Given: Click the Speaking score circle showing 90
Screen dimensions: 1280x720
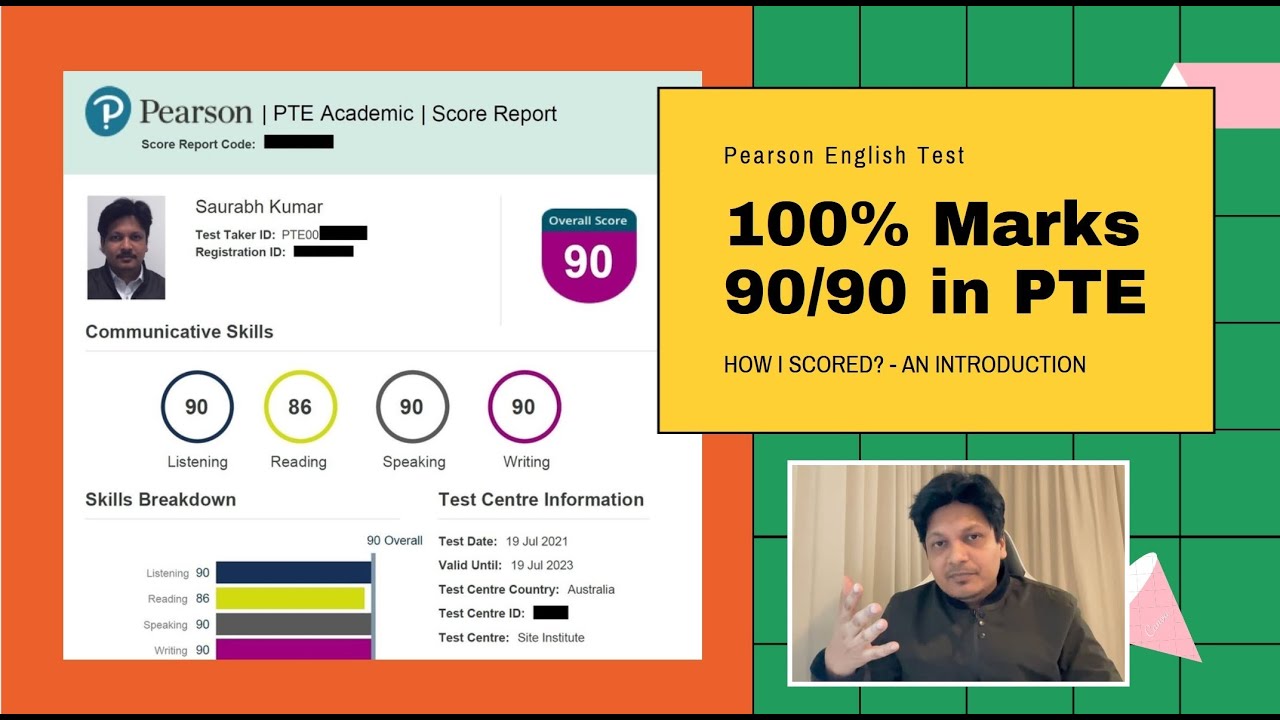Looking at the screenshot, I should tap(412, 407).
